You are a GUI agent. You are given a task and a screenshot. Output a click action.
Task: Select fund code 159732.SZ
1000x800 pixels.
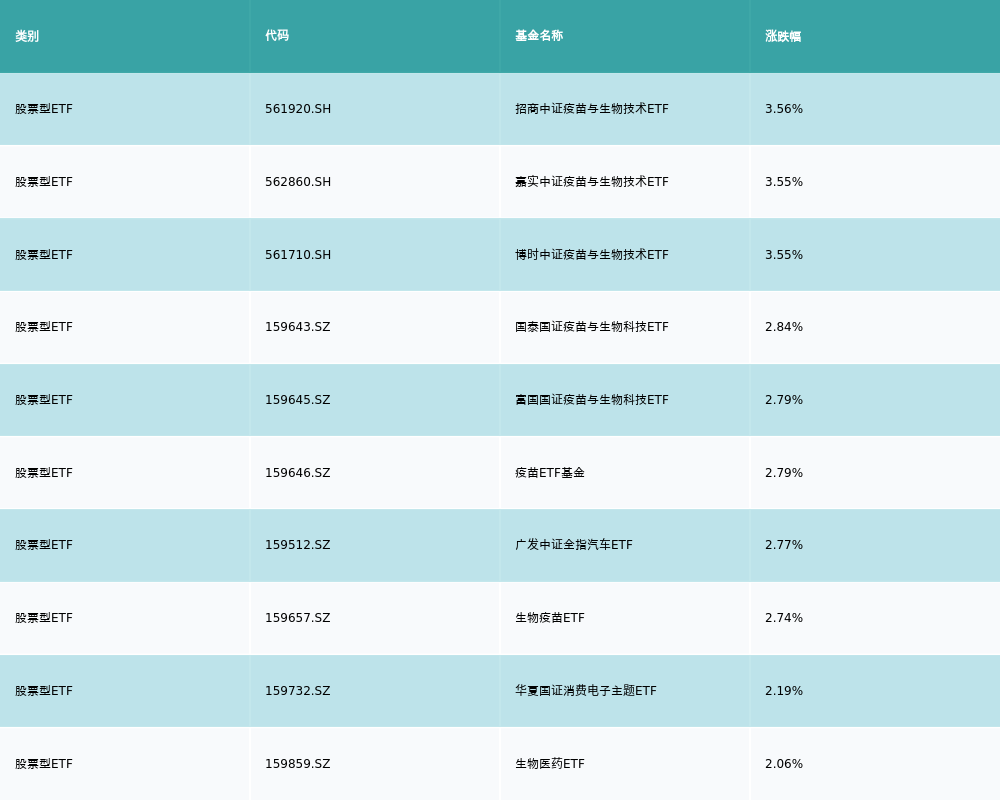click(x=298, y=691)
